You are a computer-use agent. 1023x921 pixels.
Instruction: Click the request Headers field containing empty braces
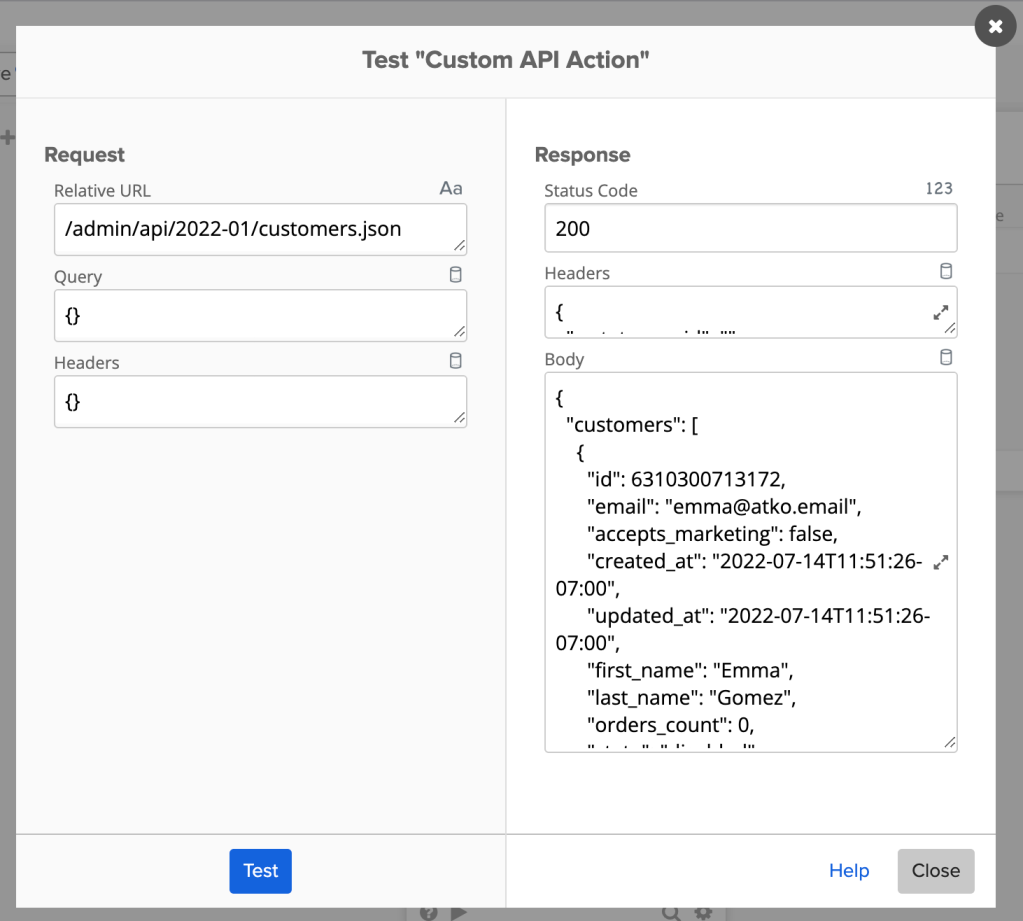260,401
